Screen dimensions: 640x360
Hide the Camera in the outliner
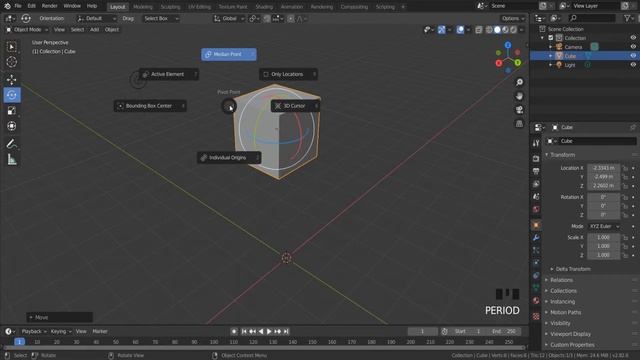(x=633, y=47)
